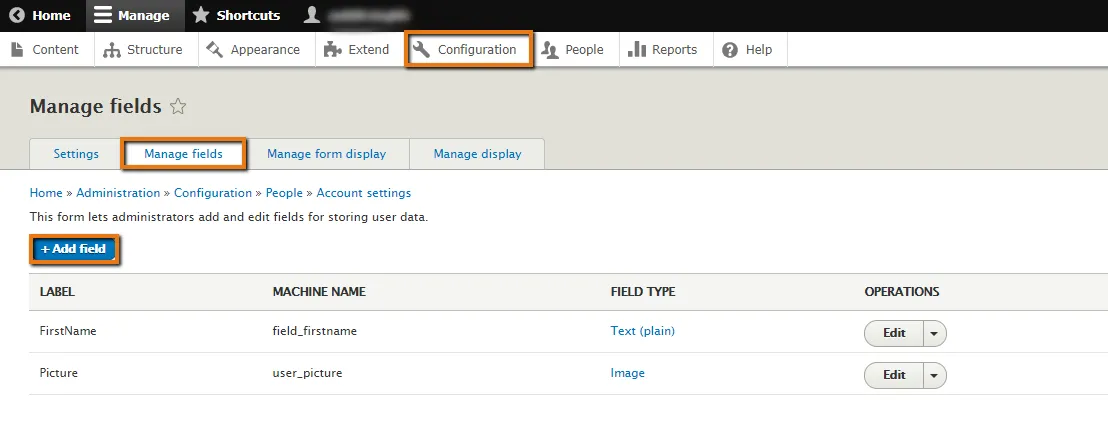Open the Shortcuts menu in top bar
Screen dimensions: 1108x445
[x=237, y=16]
